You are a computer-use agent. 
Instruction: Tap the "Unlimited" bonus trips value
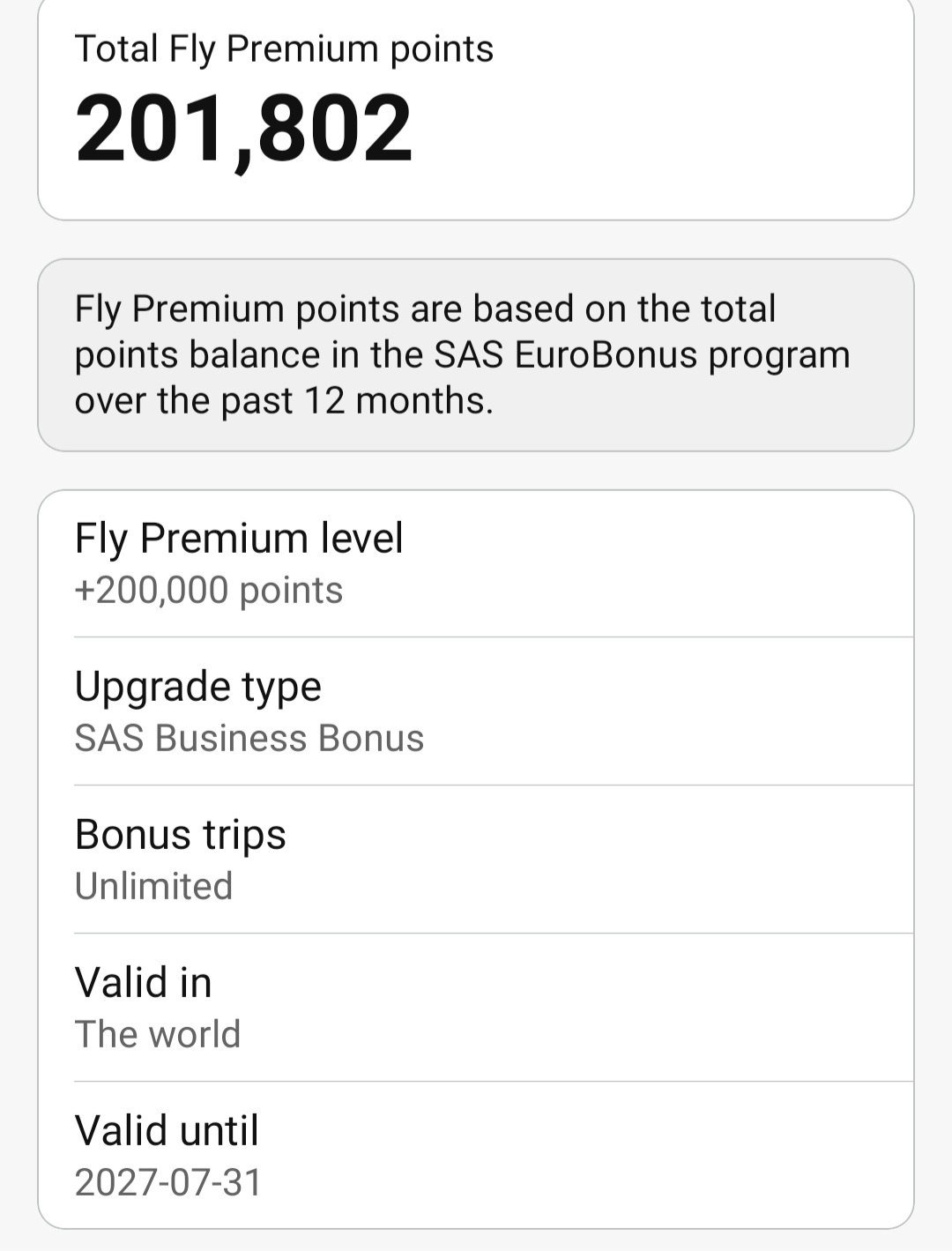point(154,886)
